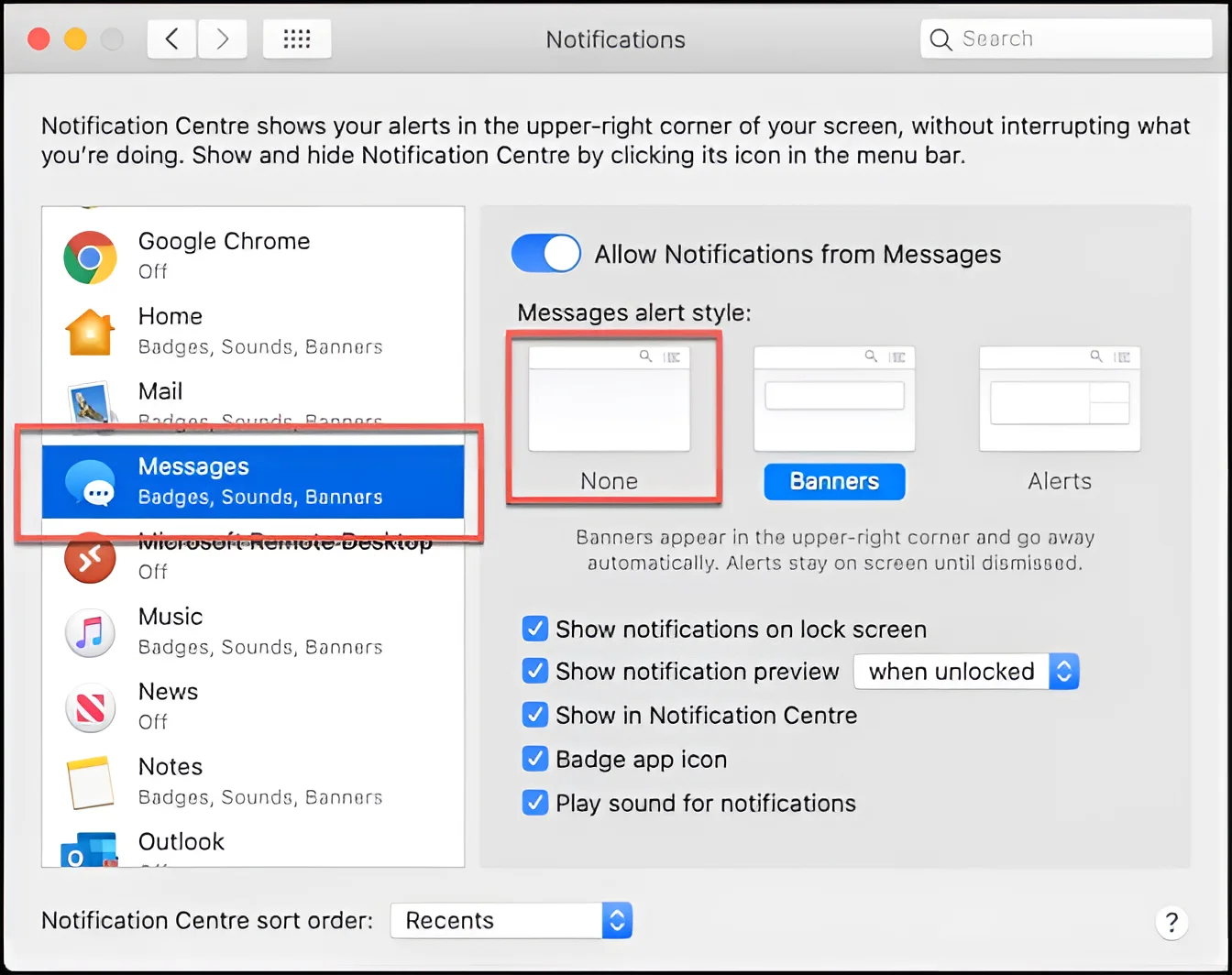Screen dimensions: 1232x975
Task: Select the None alert style
Action: [x=609, y=396]
